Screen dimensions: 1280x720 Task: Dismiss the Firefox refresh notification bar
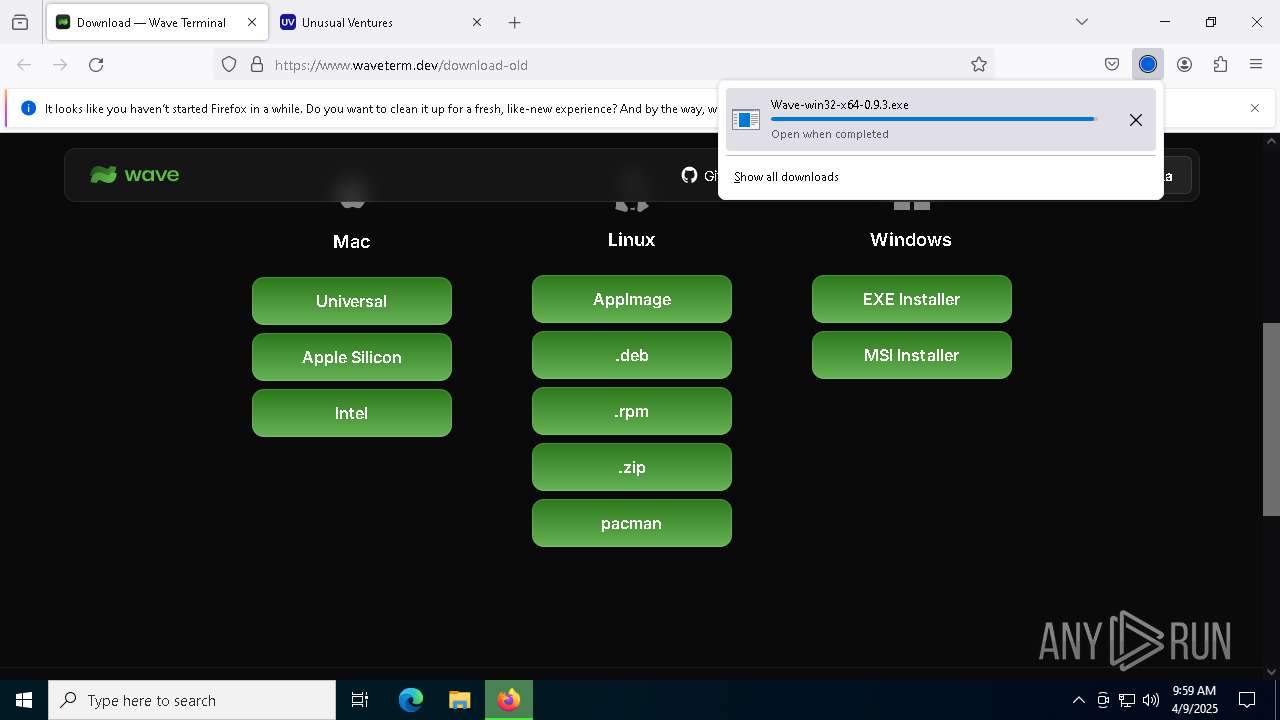pos(1255,108)
